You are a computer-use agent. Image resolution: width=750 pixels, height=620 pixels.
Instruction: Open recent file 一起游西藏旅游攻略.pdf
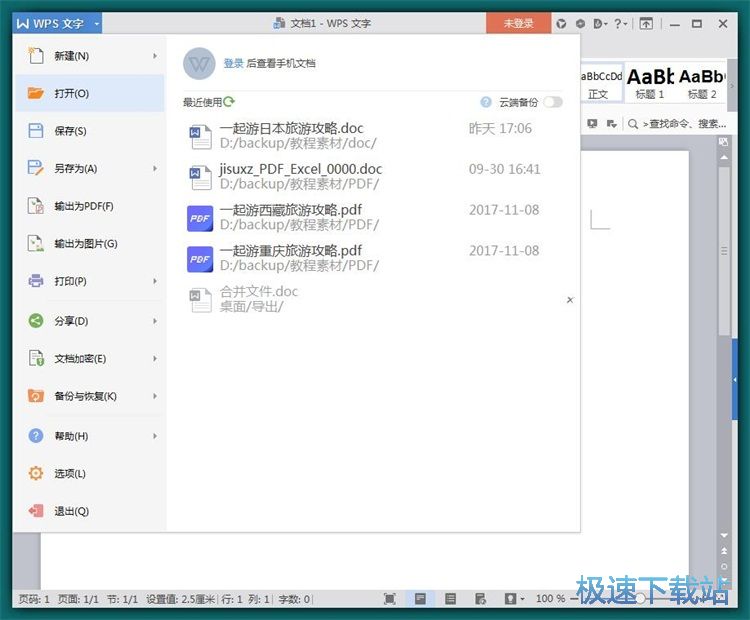373,217
